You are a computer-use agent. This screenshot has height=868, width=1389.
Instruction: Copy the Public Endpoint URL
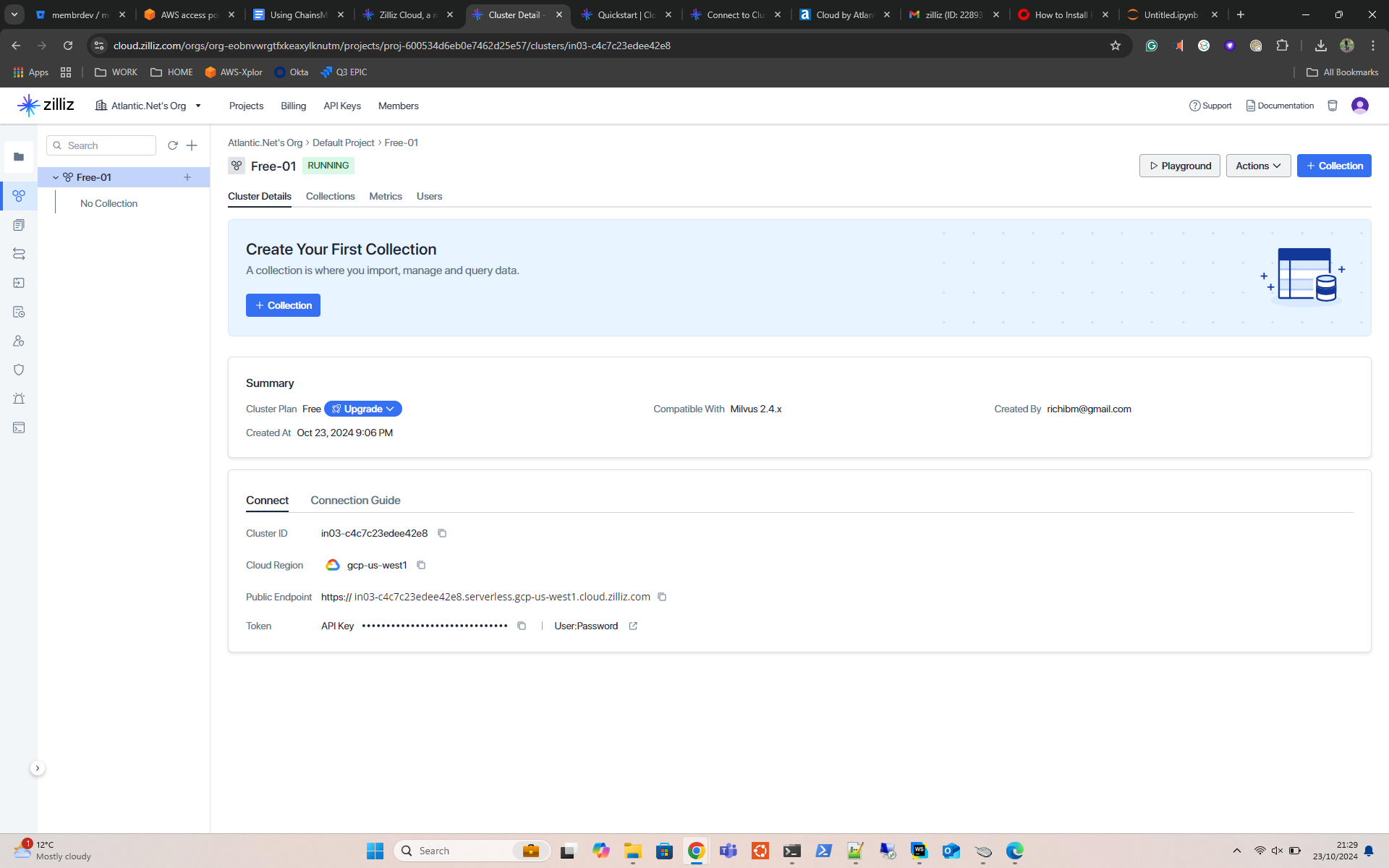662,597
